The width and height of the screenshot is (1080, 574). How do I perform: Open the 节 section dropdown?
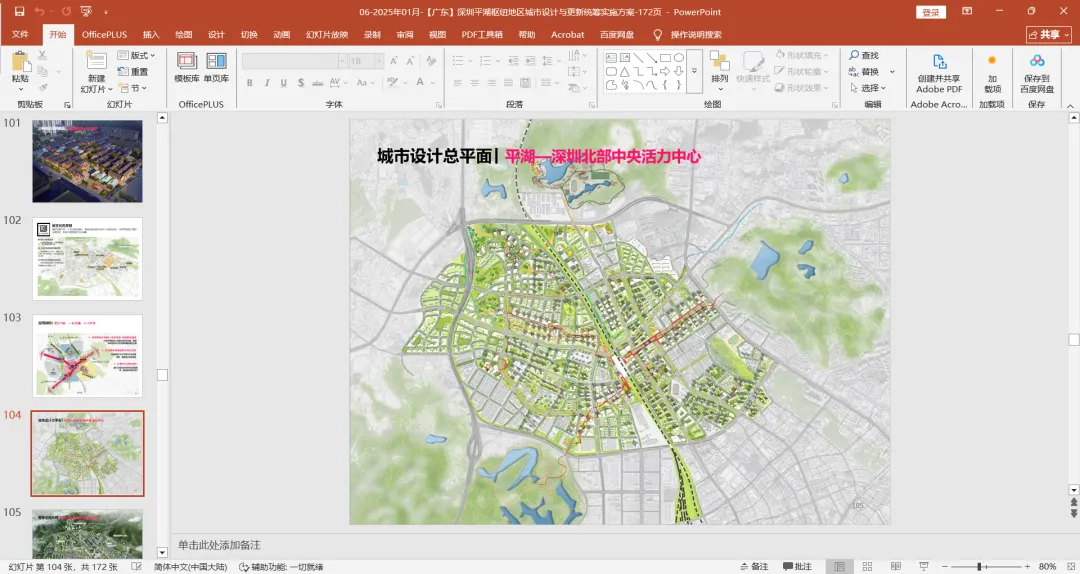[133, 88]
